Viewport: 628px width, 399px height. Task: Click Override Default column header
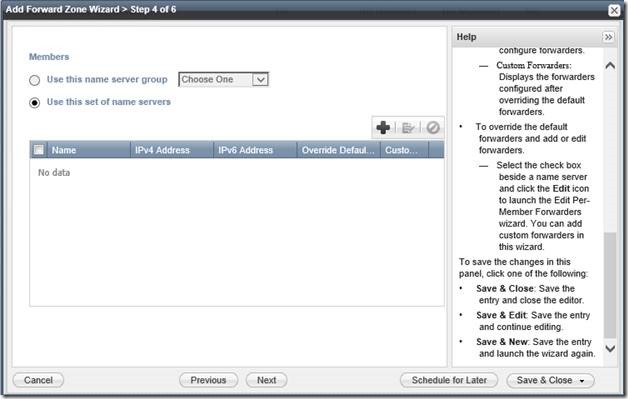point(338,150)
